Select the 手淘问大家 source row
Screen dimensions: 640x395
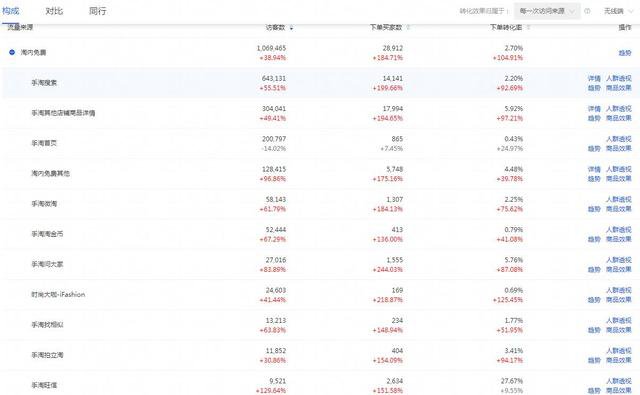point(320,264)
